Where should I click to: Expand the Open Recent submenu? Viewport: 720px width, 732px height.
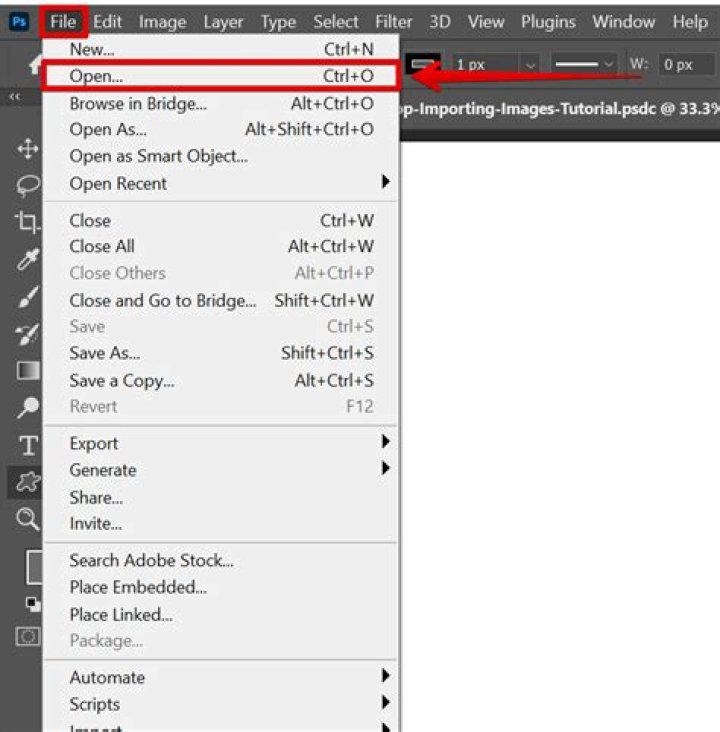(385, 183)
